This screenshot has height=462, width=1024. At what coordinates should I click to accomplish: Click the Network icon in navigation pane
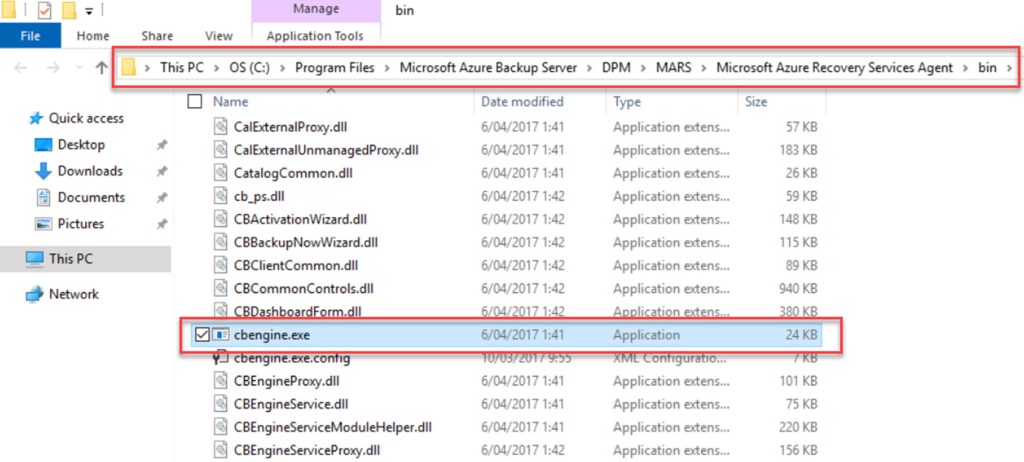click(35, 294)
